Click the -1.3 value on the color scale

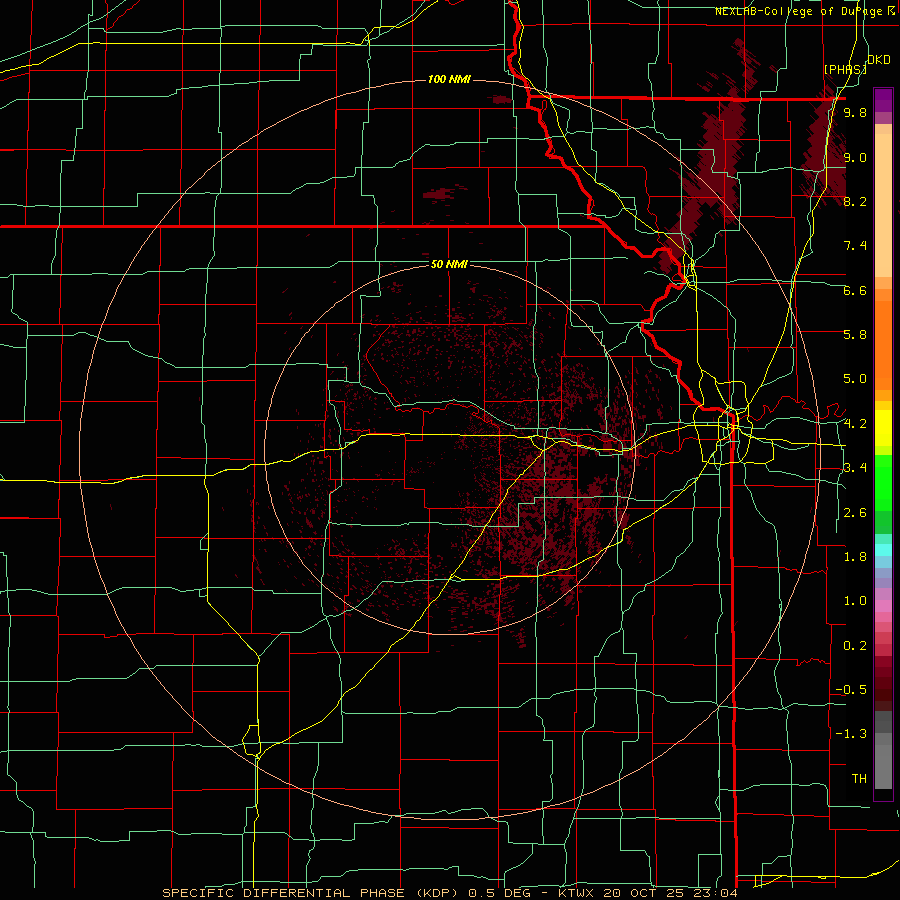click(851, 734)
